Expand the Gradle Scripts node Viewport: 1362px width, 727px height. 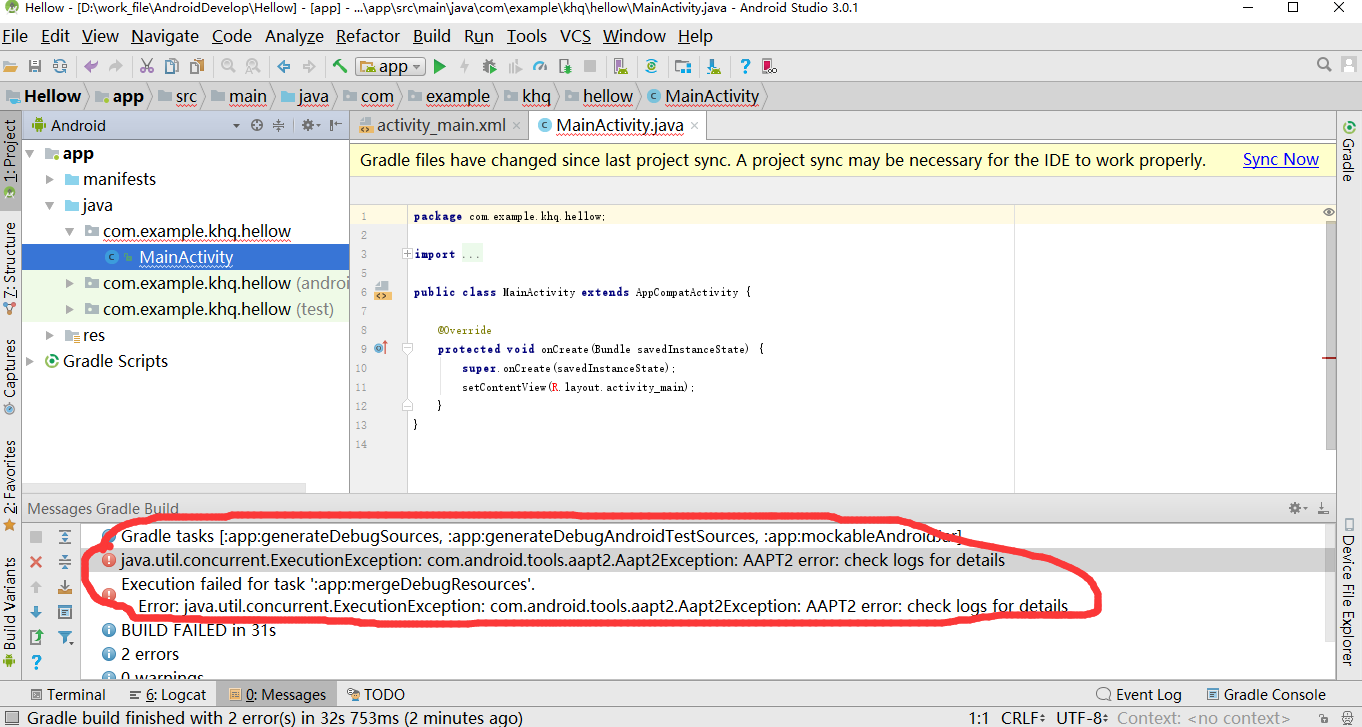[31, 361]
